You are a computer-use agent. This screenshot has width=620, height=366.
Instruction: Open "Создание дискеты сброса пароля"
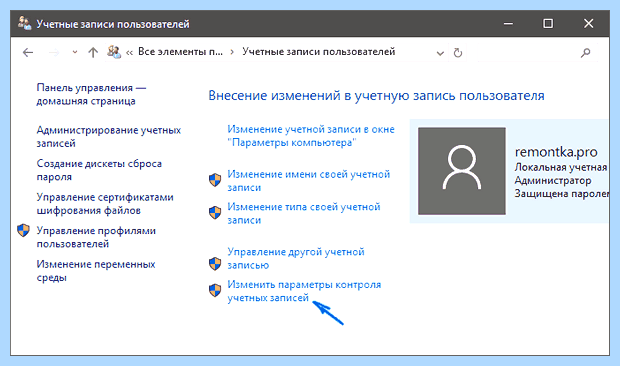point(99,170)
